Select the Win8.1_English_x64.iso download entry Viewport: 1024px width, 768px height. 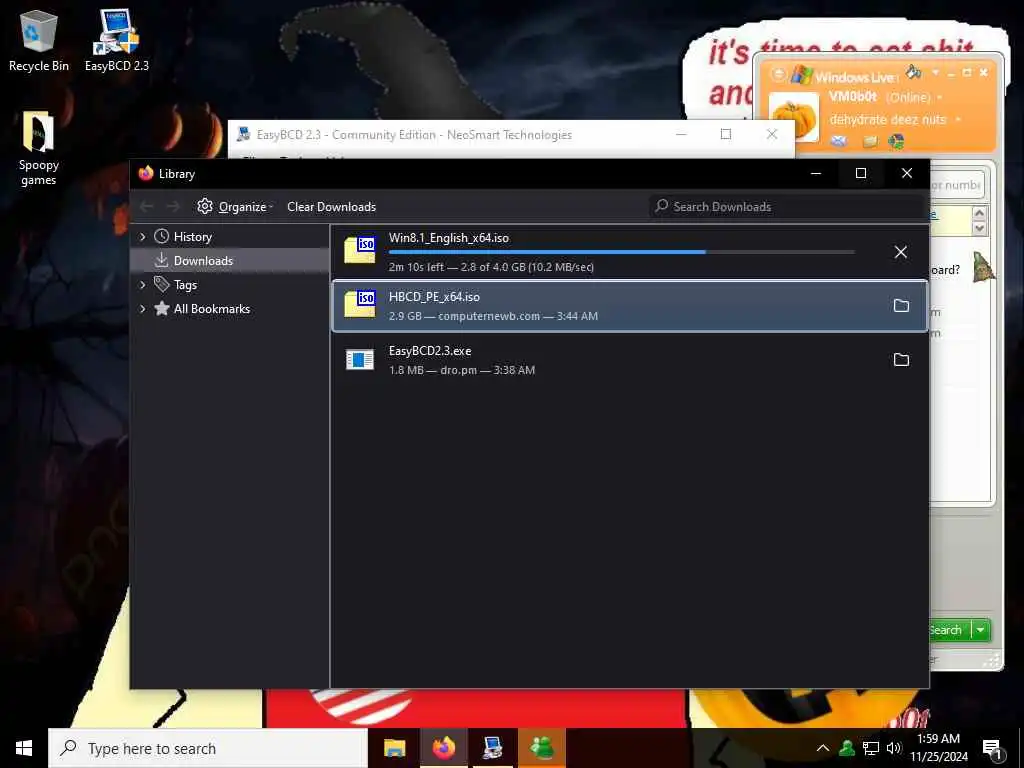[630, 252]
